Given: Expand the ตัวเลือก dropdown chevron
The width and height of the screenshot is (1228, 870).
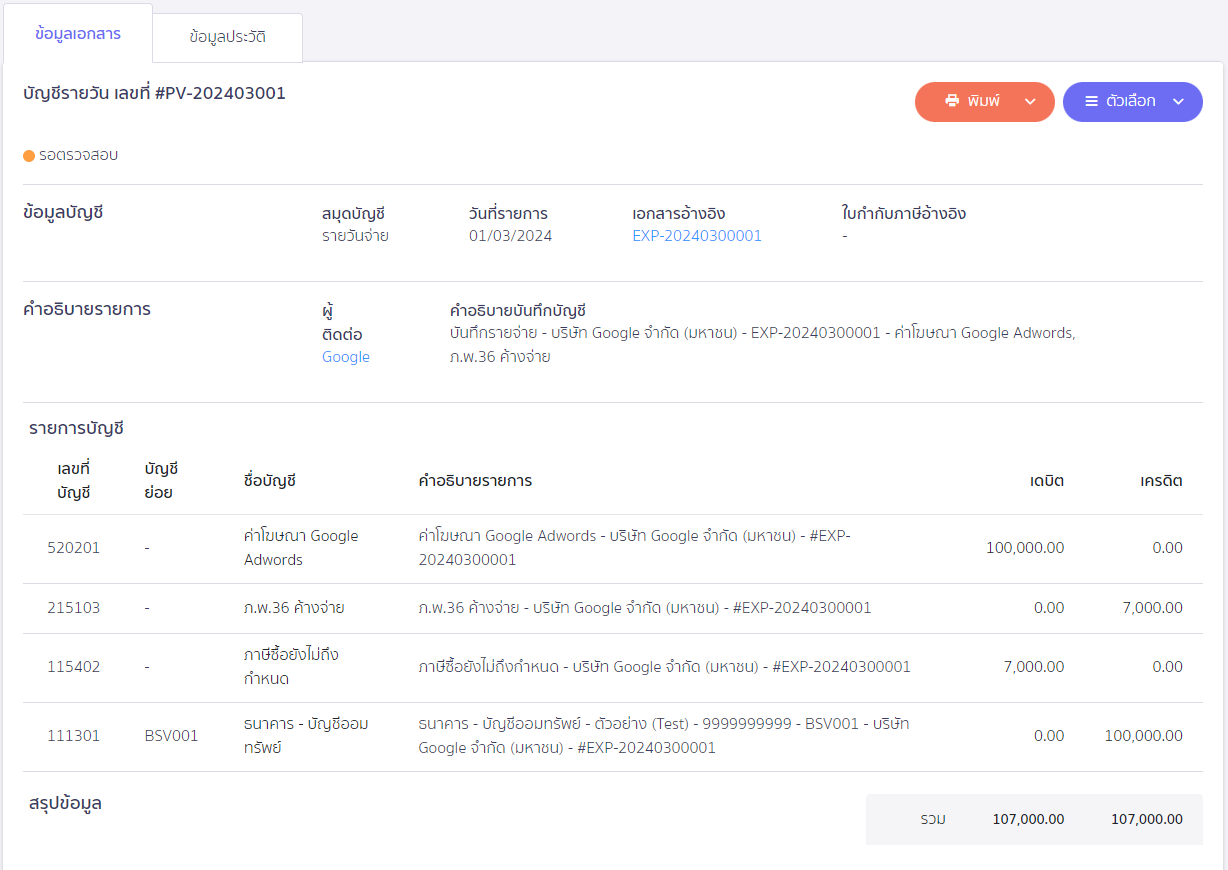Looking at the screenshot, I should point(1178,102).
